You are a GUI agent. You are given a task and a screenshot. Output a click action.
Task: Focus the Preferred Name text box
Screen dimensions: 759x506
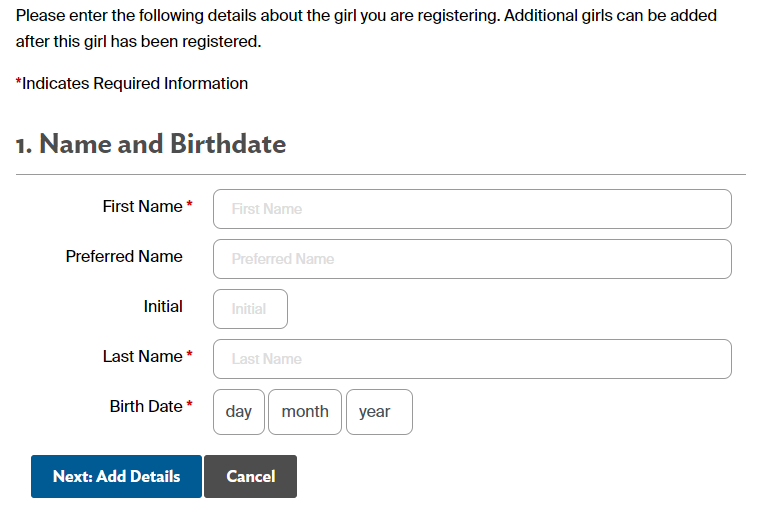pyautogui.click(x=472, y=259)
